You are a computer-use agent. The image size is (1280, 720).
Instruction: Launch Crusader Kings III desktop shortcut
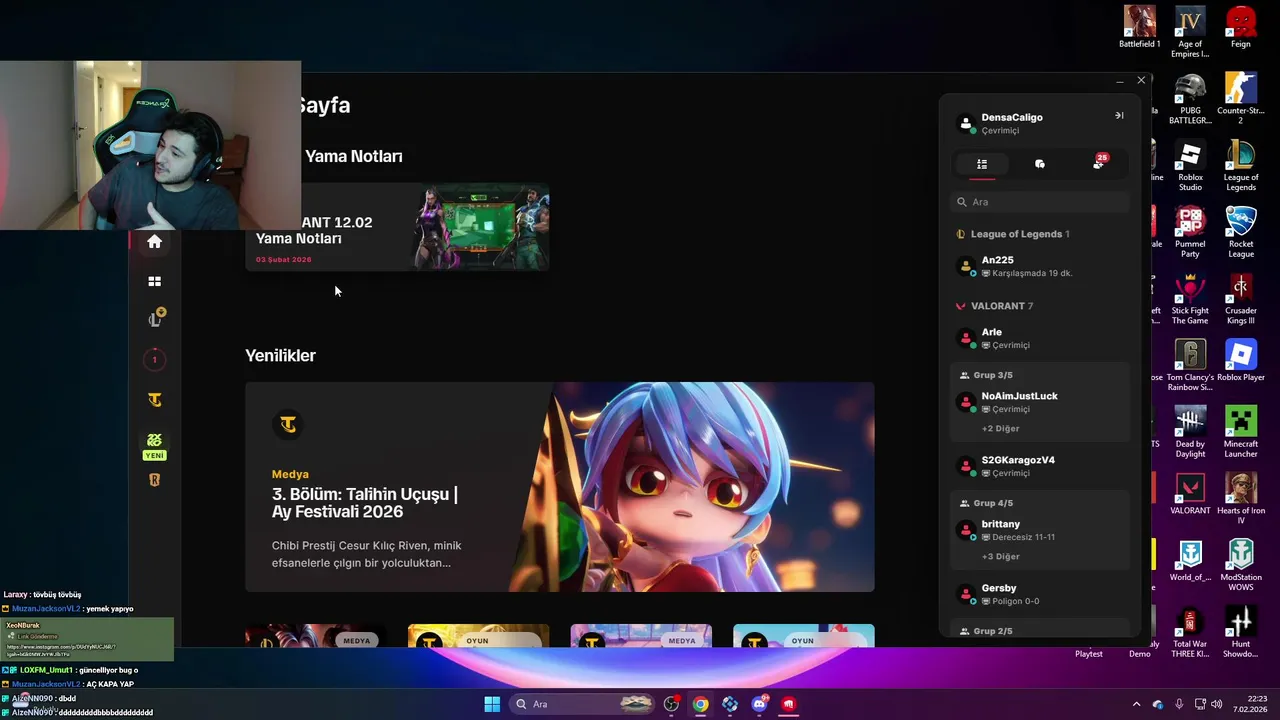(1241, 299)
